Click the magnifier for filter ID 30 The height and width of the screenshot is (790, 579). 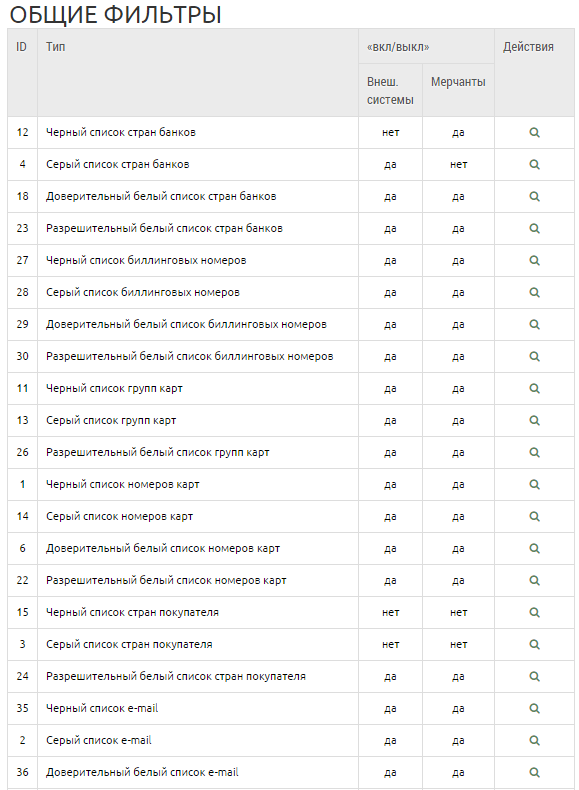click(534, 356)
